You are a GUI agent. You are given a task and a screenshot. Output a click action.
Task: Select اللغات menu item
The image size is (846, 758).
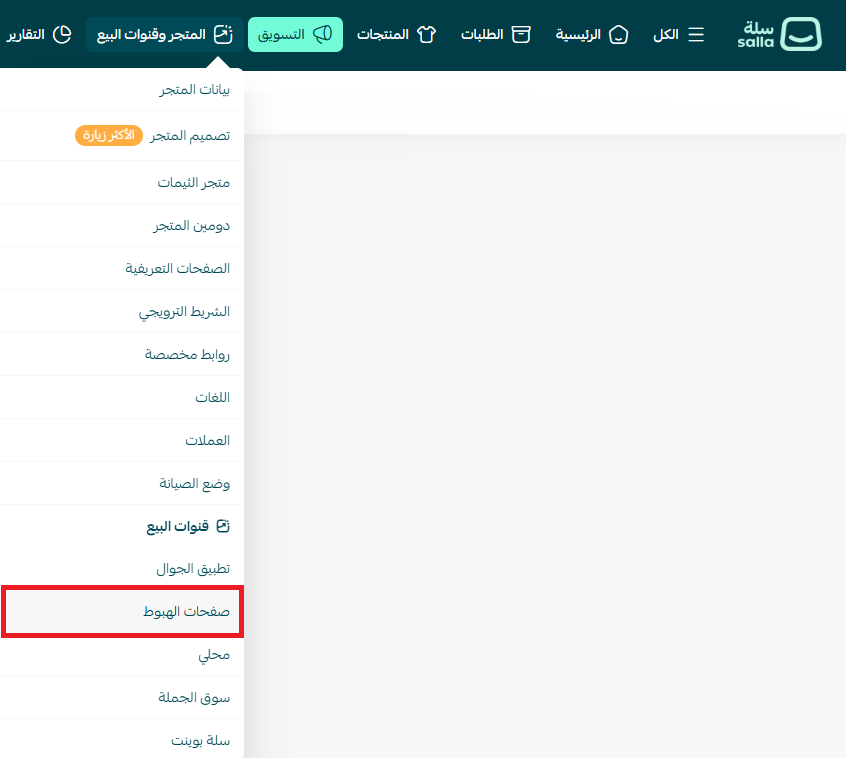click(122, 398)
